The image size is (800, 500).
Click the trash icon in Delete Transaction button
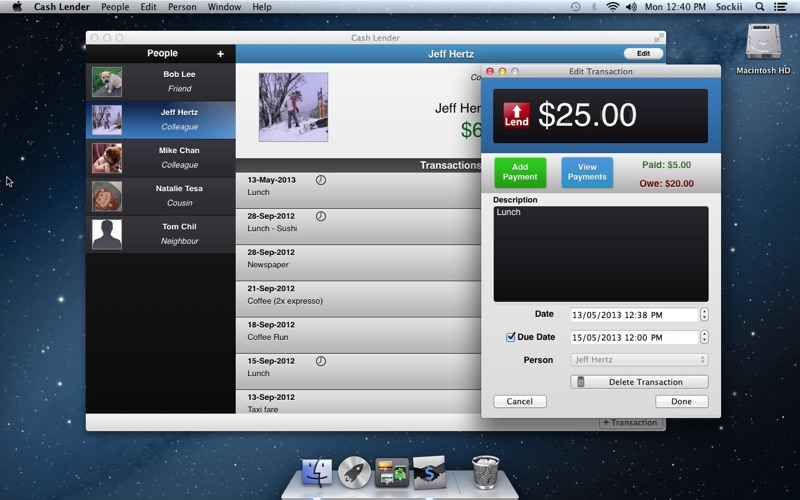tap(581, 382)
